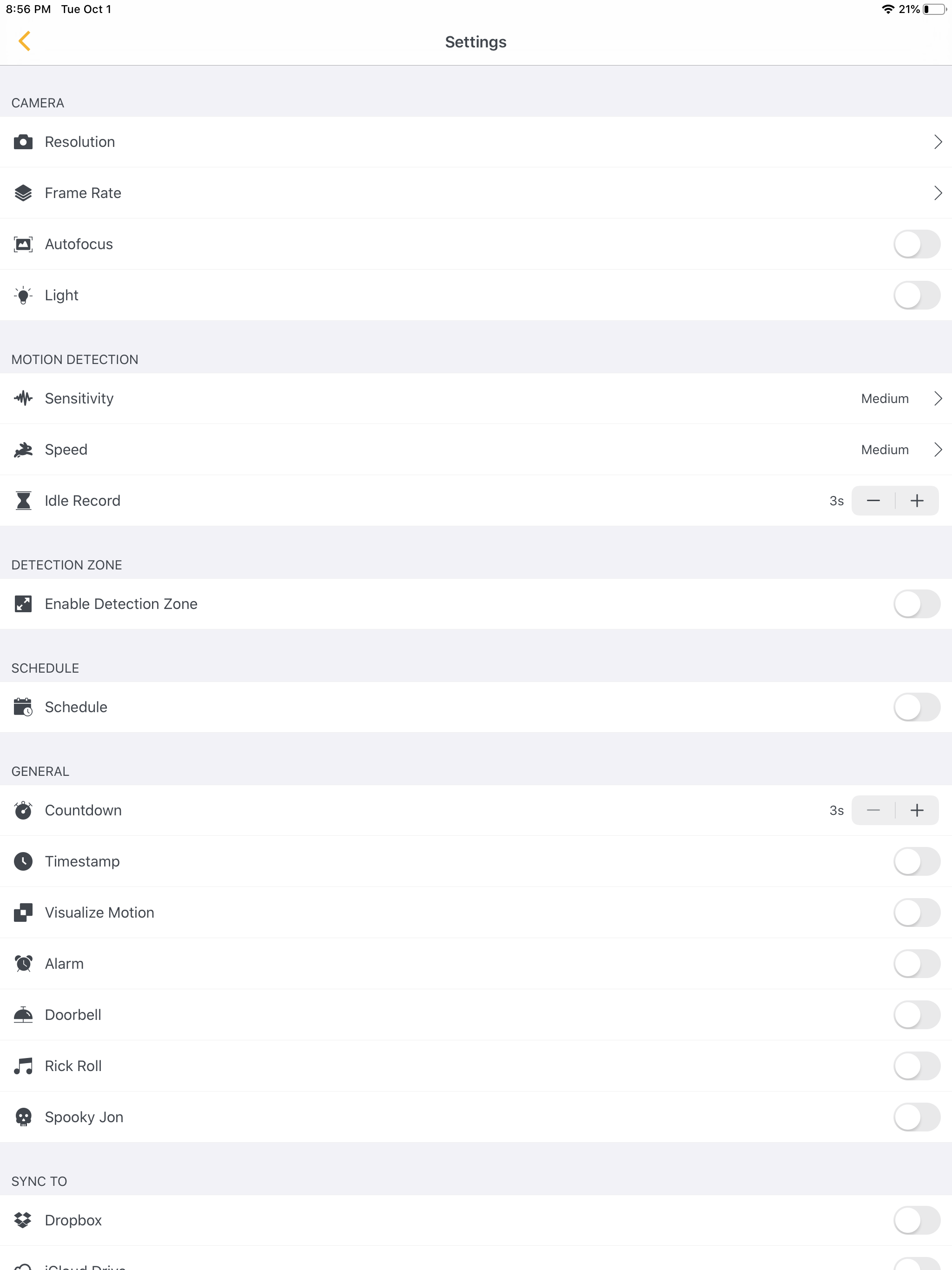
Task: Increase Idle Record with plus button
Action: [917, 501]
